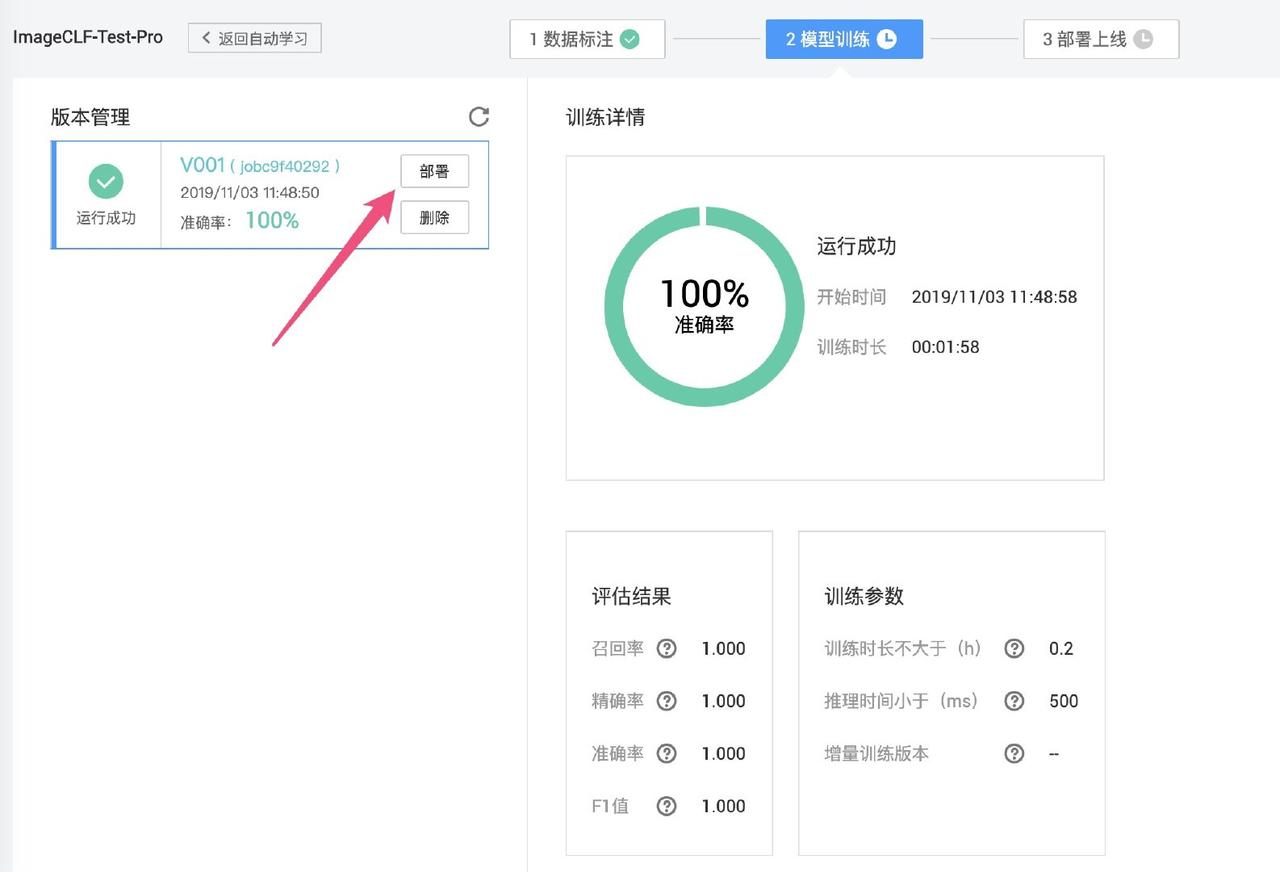This screenshot has height=872, width=1280.
Task: Go to step 1 数据标注
Action: (x=587, y=39)
